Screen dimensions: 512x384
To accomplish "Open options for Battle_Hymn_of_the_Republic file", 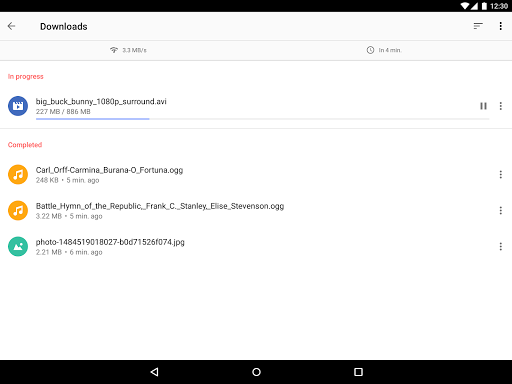I will pos(500,210).
